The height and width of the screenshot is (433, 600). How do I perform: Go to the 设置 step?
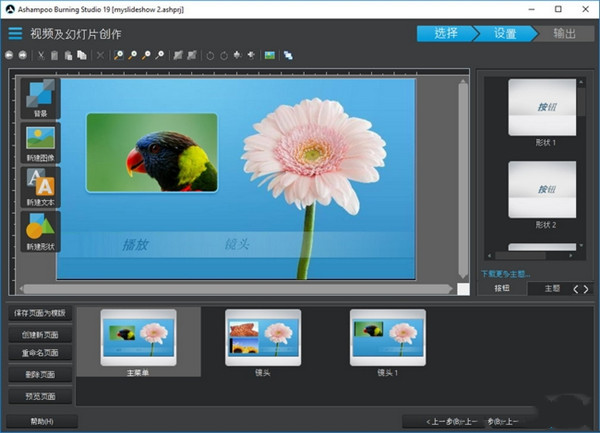coord(504,33)
